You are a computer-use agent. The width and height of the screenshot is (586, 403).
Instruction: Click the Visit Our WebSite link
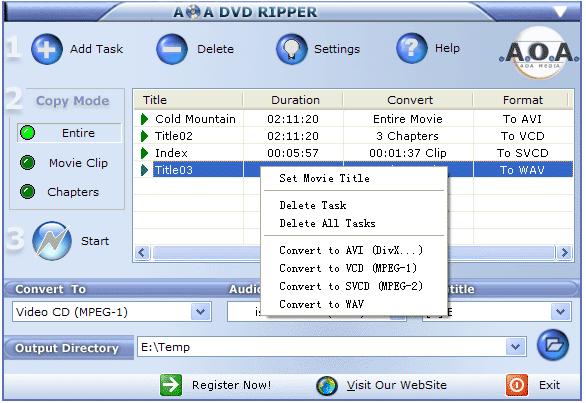397,385
